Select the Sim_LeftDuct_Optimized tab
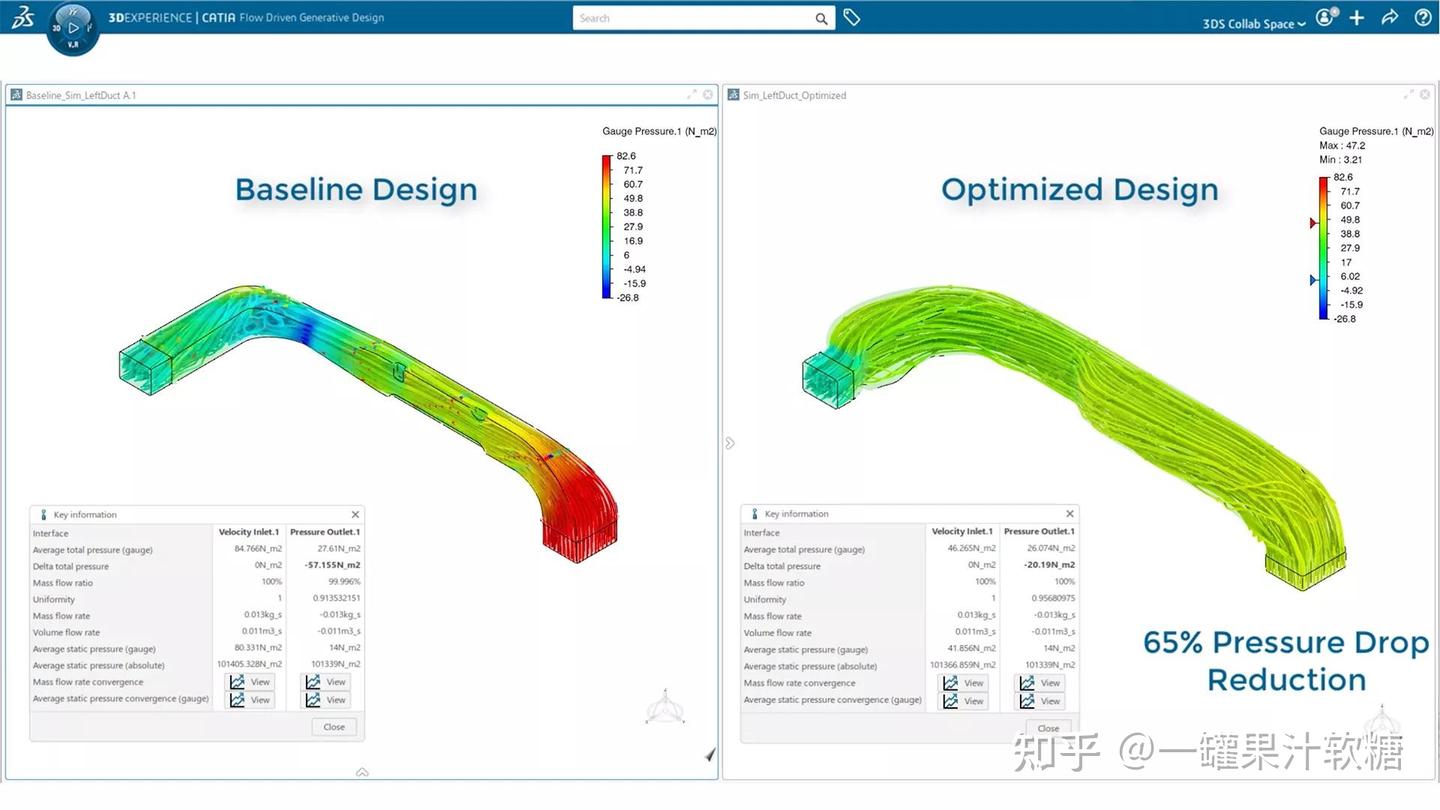The width and height of the screenshot is (1440, 810). (x=794, y=95)
